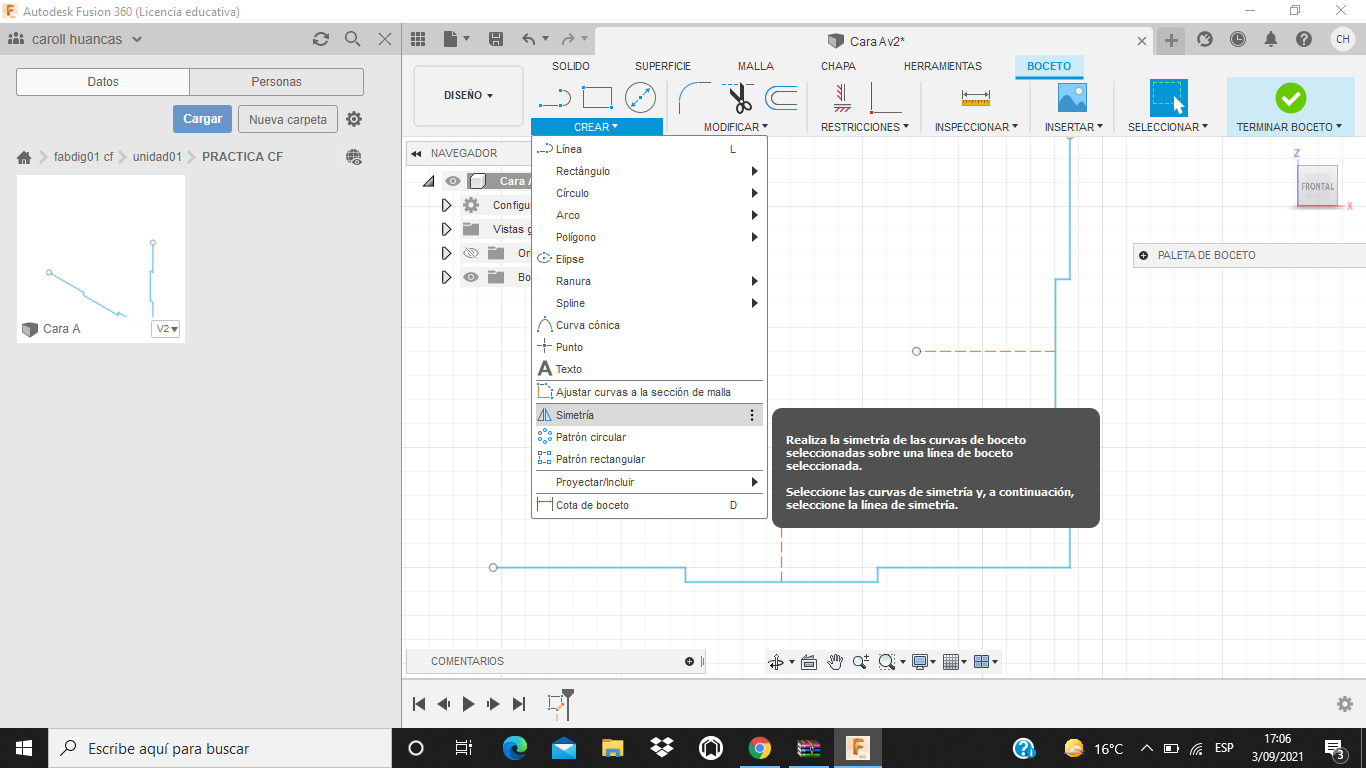Choose Simetría from the Crear menu

click(649, 415)
